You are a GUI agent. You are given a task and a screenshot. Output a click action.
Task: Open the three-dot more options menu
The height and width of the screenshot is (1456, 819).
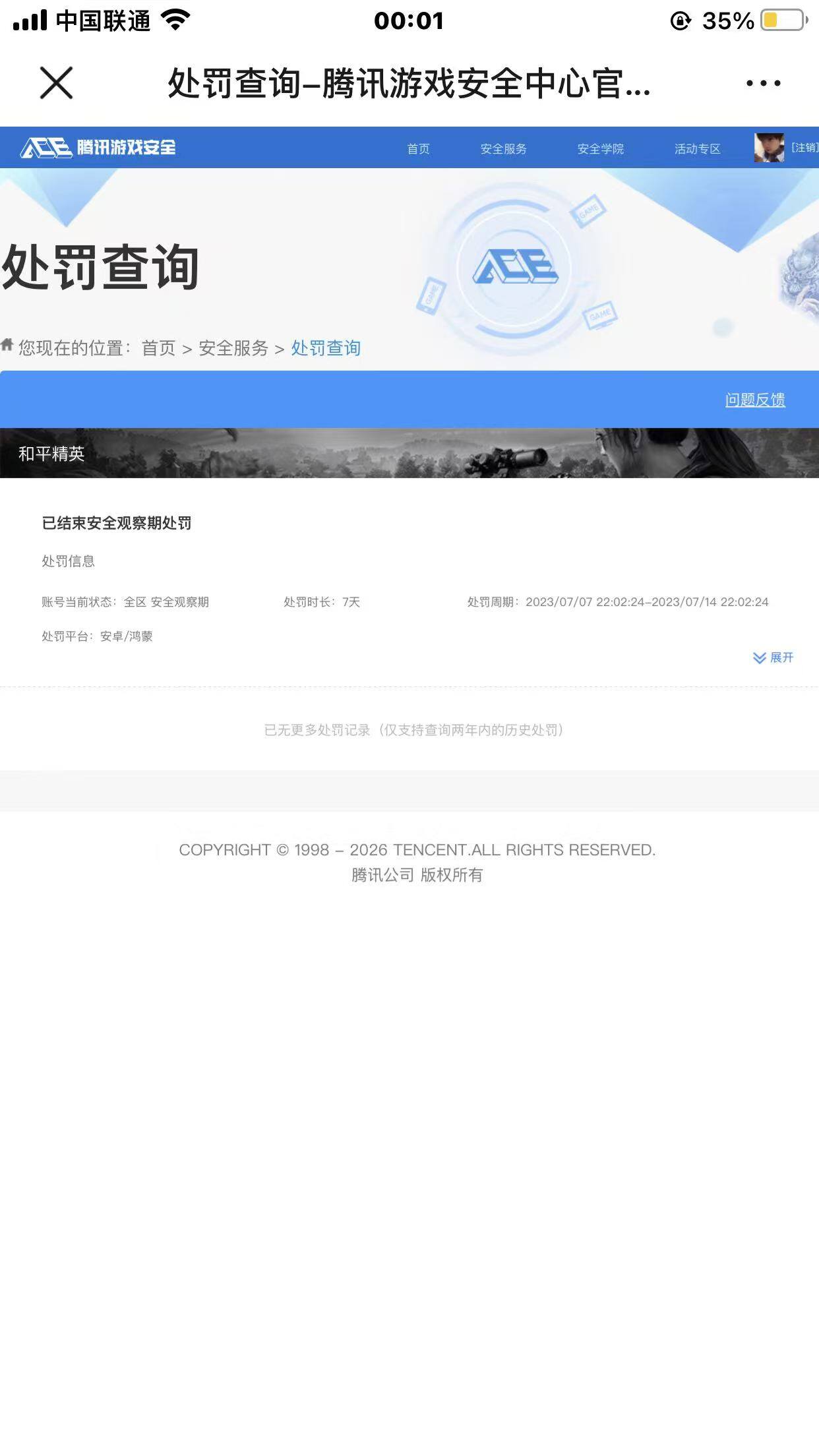764,83
